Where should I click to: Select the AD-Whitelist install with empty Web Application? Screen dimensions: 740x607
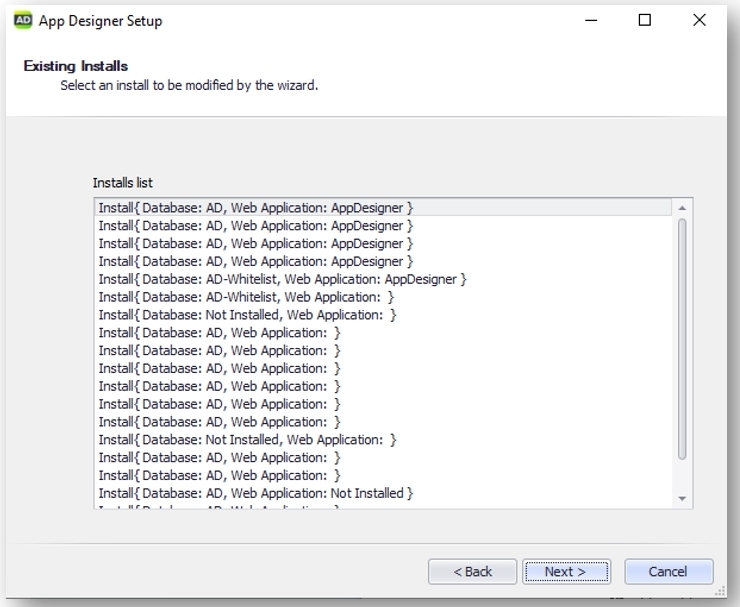383,297
